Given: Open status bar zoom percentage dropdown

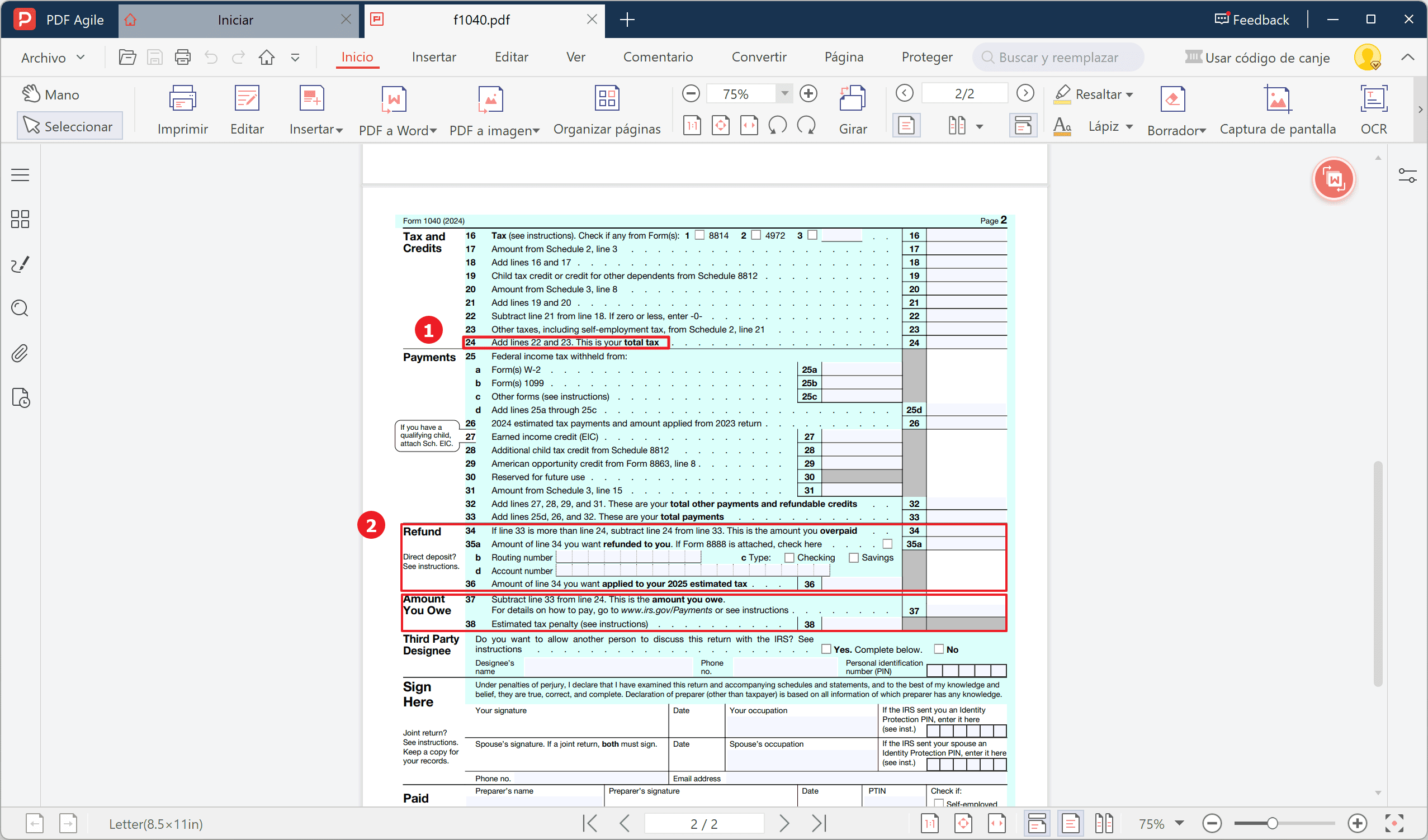Looking at the screenshot, I should (1179, 823).
